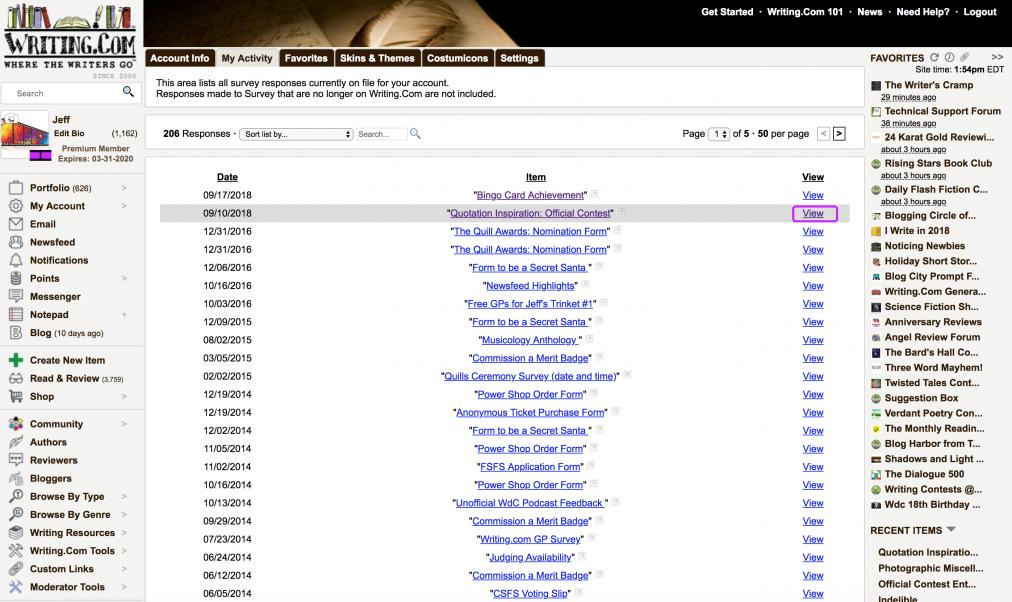Open Reviewers with its sidebar icon
1012x602 pixels.
[x=16, y=460]
